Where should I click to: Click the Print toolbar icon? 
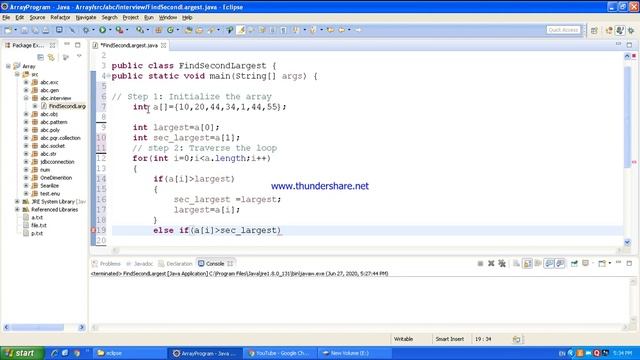(45, 30)
